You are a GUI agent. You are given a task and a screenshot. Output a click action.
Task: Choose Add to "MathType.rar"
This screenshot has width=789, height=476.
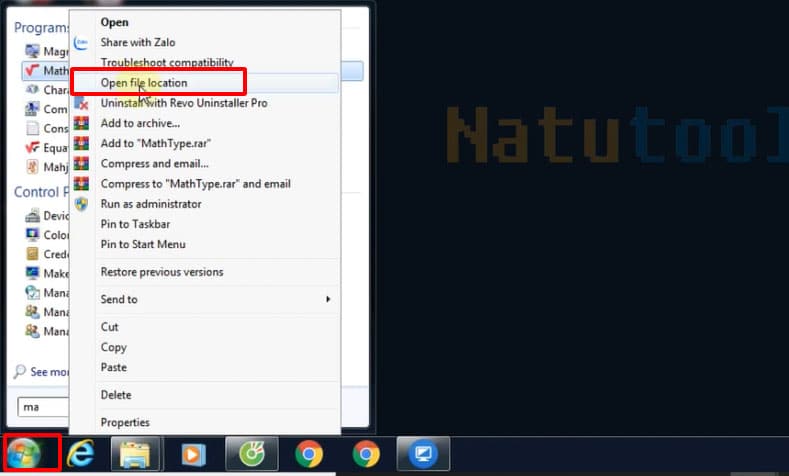click(156, 143)
